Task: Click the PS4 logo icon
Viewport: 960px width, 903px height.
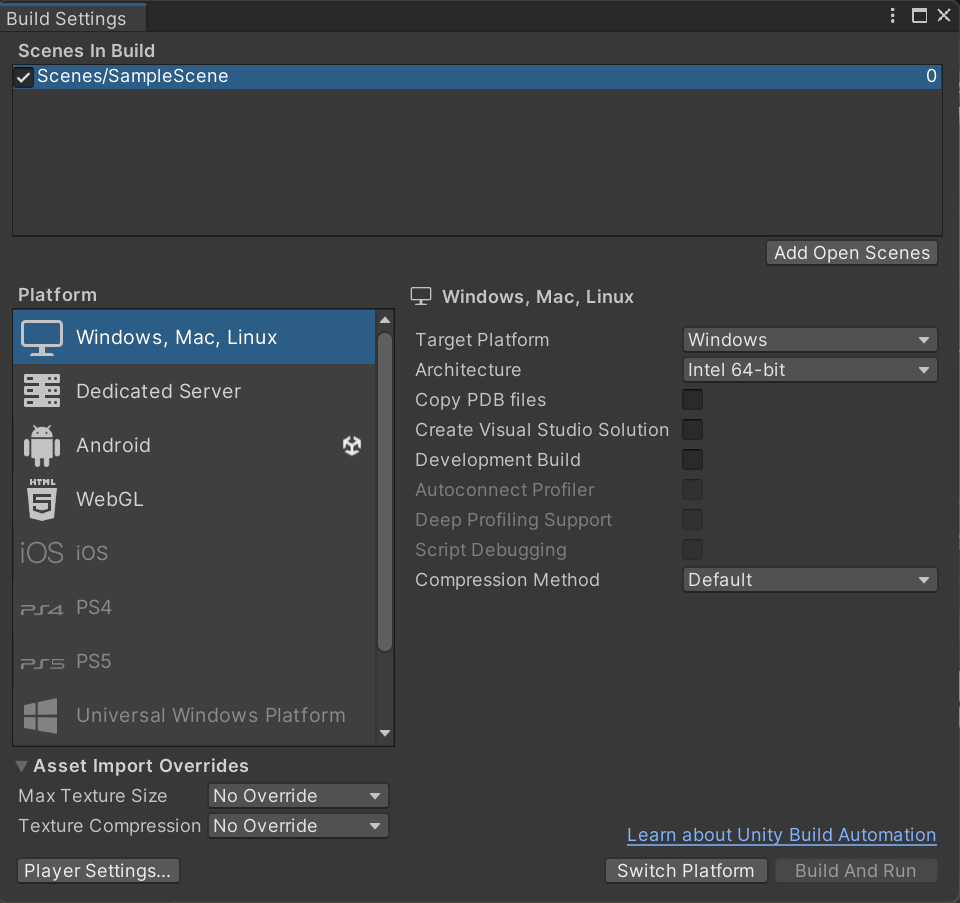Action: [x=42, y=609]
